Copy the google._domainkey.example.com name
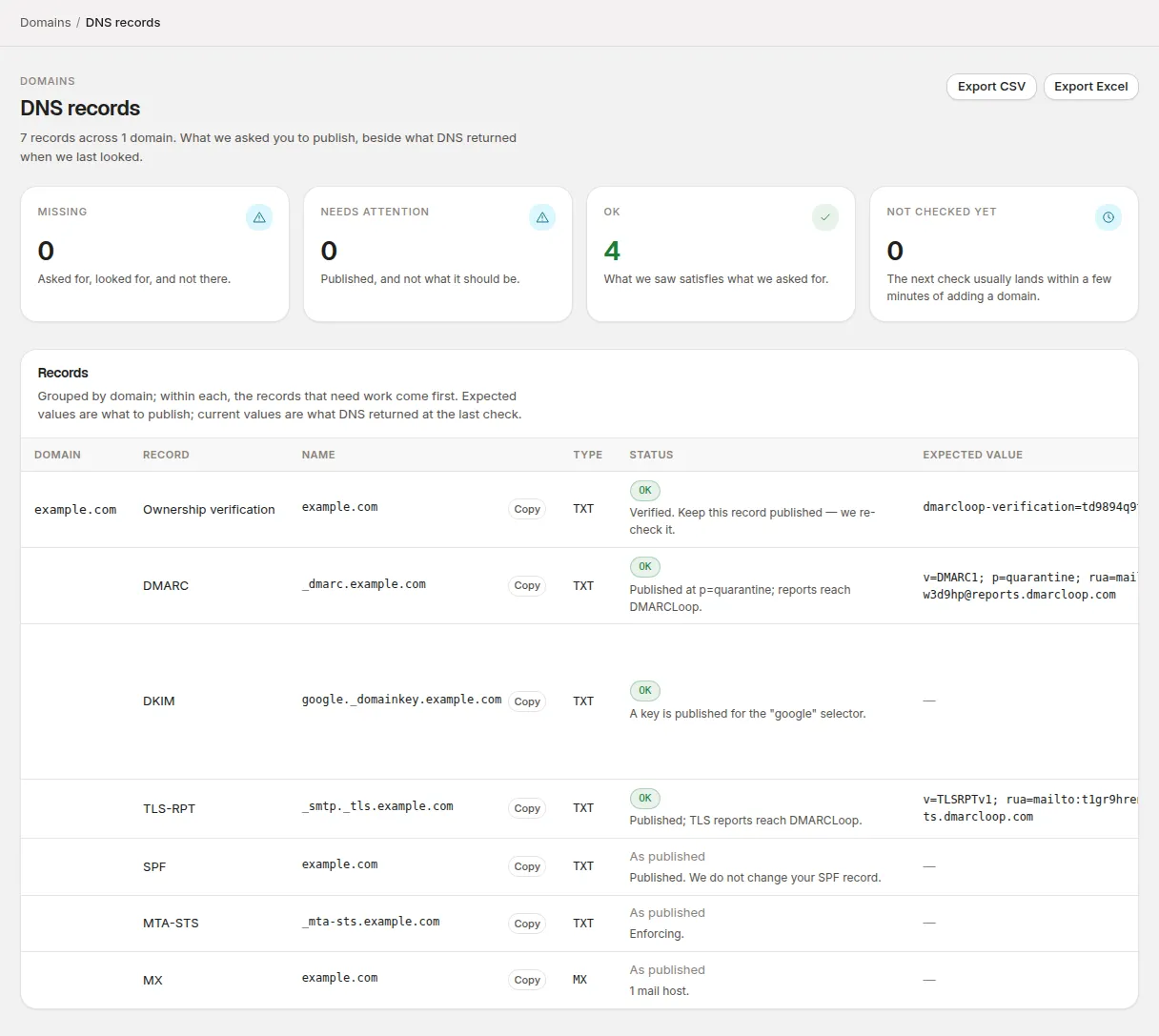1159x1036 pixels. [x=527, y=701]
